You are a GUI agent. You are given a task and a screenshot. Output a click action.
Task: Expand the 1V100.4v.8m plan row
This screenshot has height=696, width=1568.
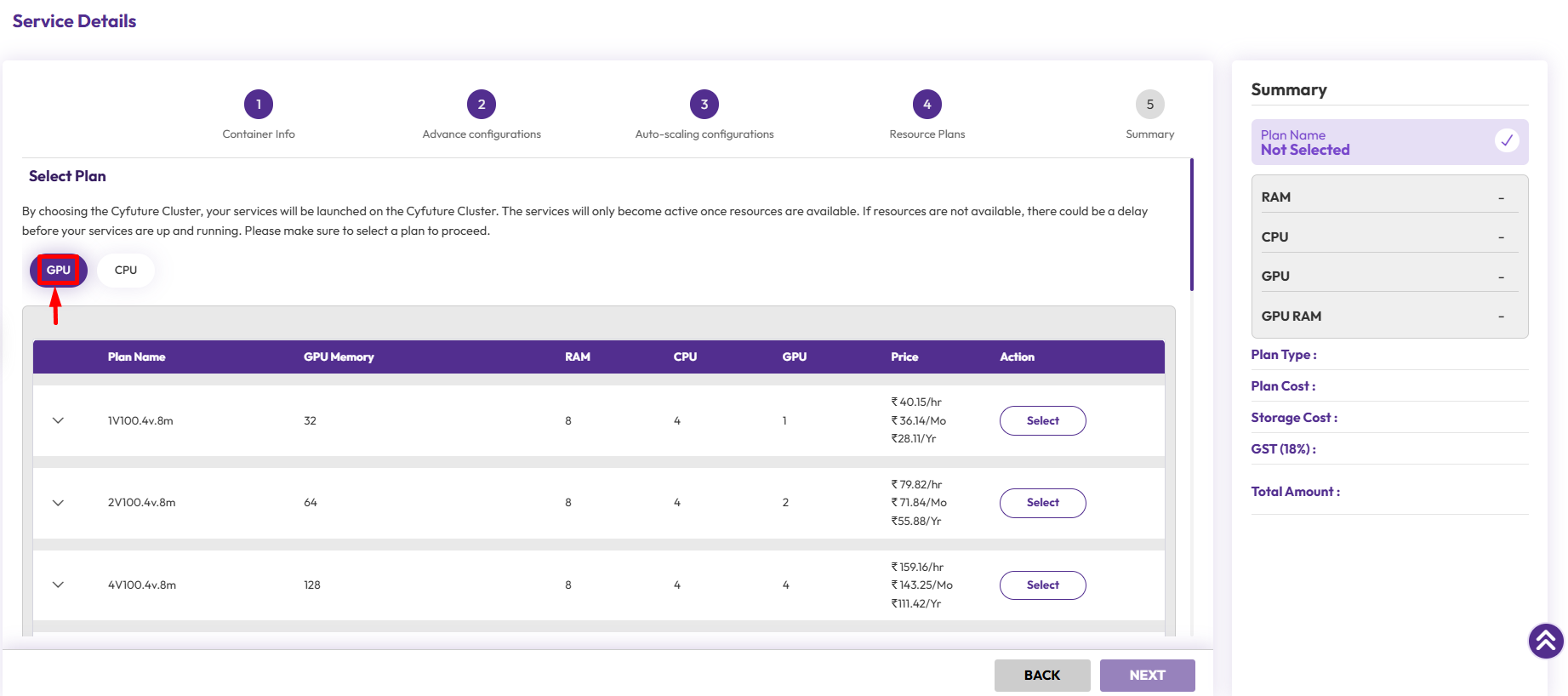(58, 420)
